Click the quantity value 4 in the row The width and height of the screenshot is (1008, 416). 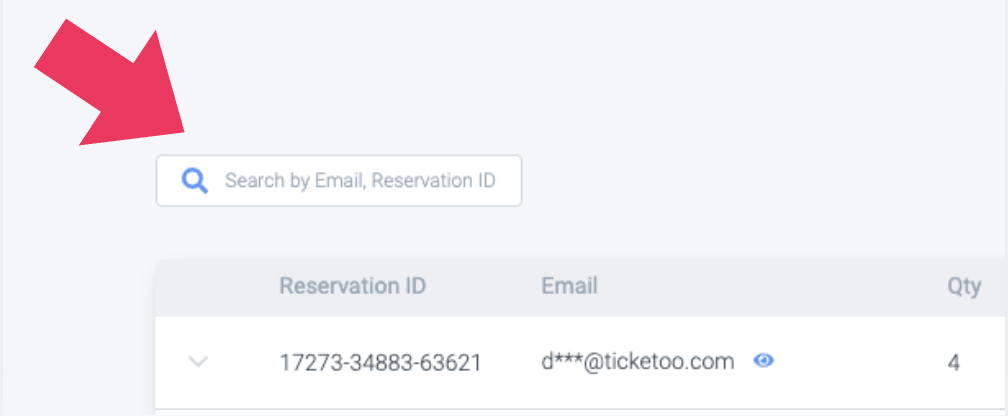coord(954,362)
